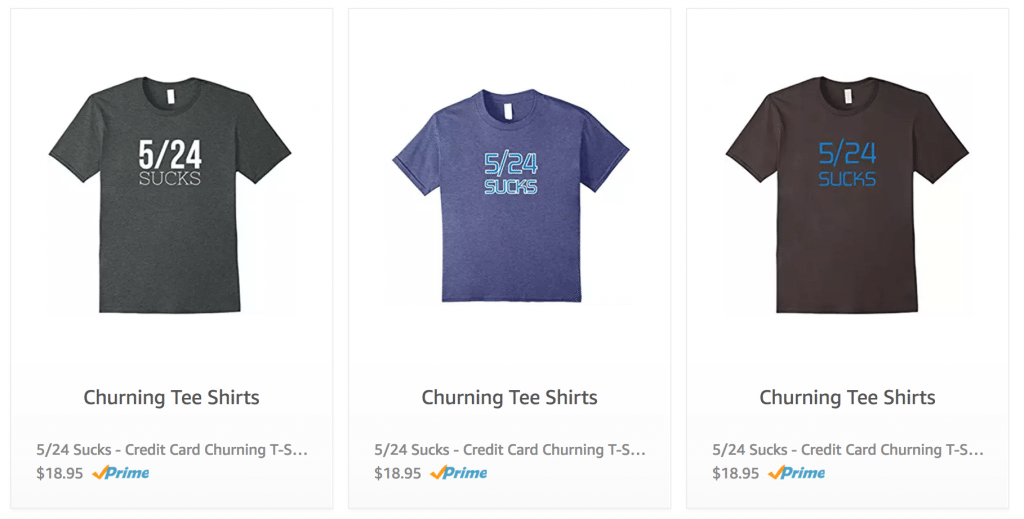Screen dimensions: 1024x519
Task: Click the white neck label of the gray shirt
Action: 171,97
